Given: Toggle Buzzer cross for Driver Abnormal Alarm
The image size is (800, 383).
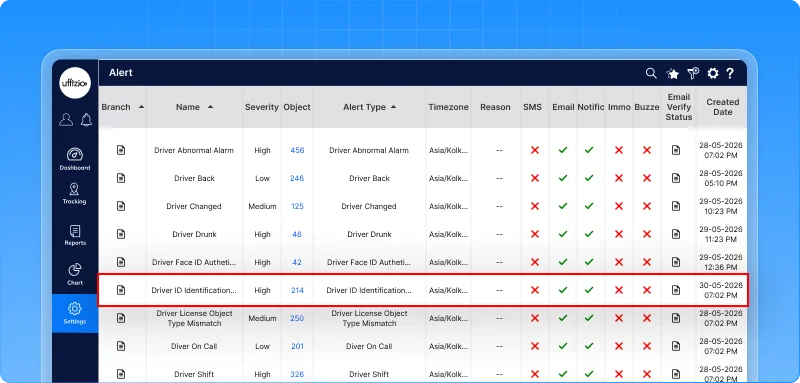Looking at the screenshot, I should click(x=647, y=150).
